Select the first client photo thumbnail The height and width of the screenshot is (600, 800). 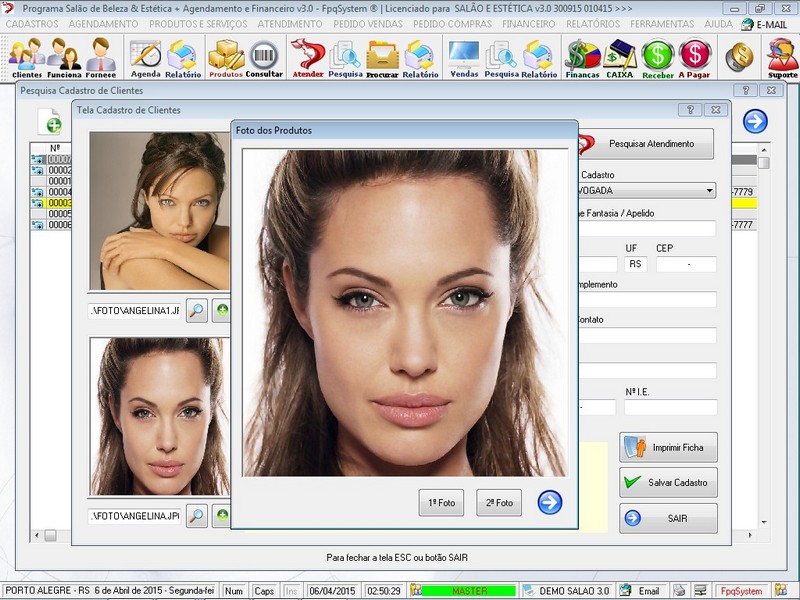[159, 211]
